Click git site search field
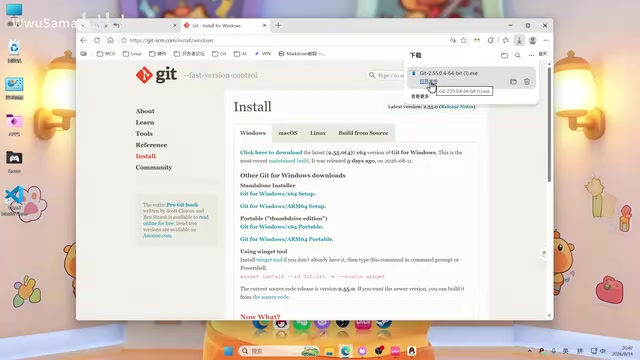Image resolution: width=640 pixels, height=360 pixels. [386, 75]
